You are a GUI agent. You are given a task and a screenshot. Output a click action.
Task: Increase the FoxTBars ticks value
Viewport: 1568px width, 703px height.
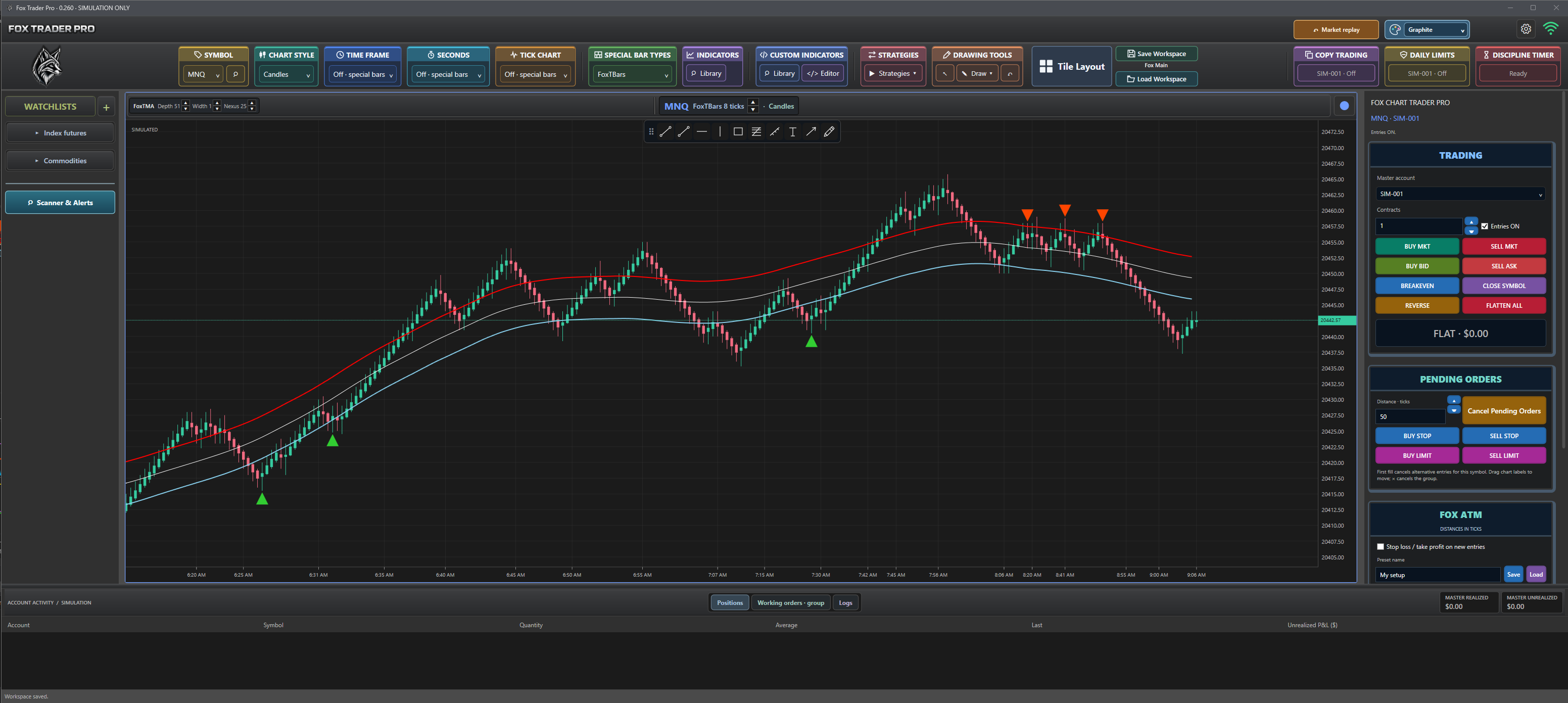[752, 102]
